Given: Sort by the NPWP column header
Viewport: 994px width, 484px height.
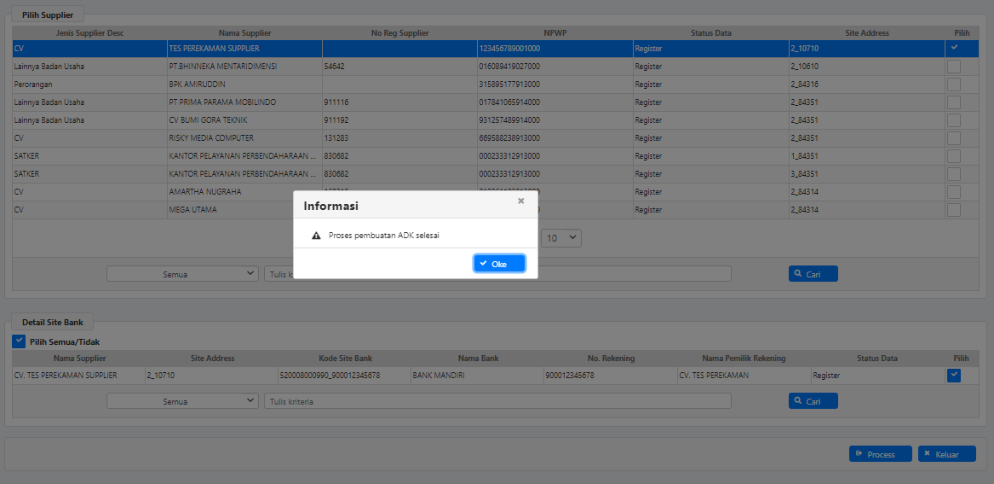Looking at the screenshot, I should (x=555, y=33).
